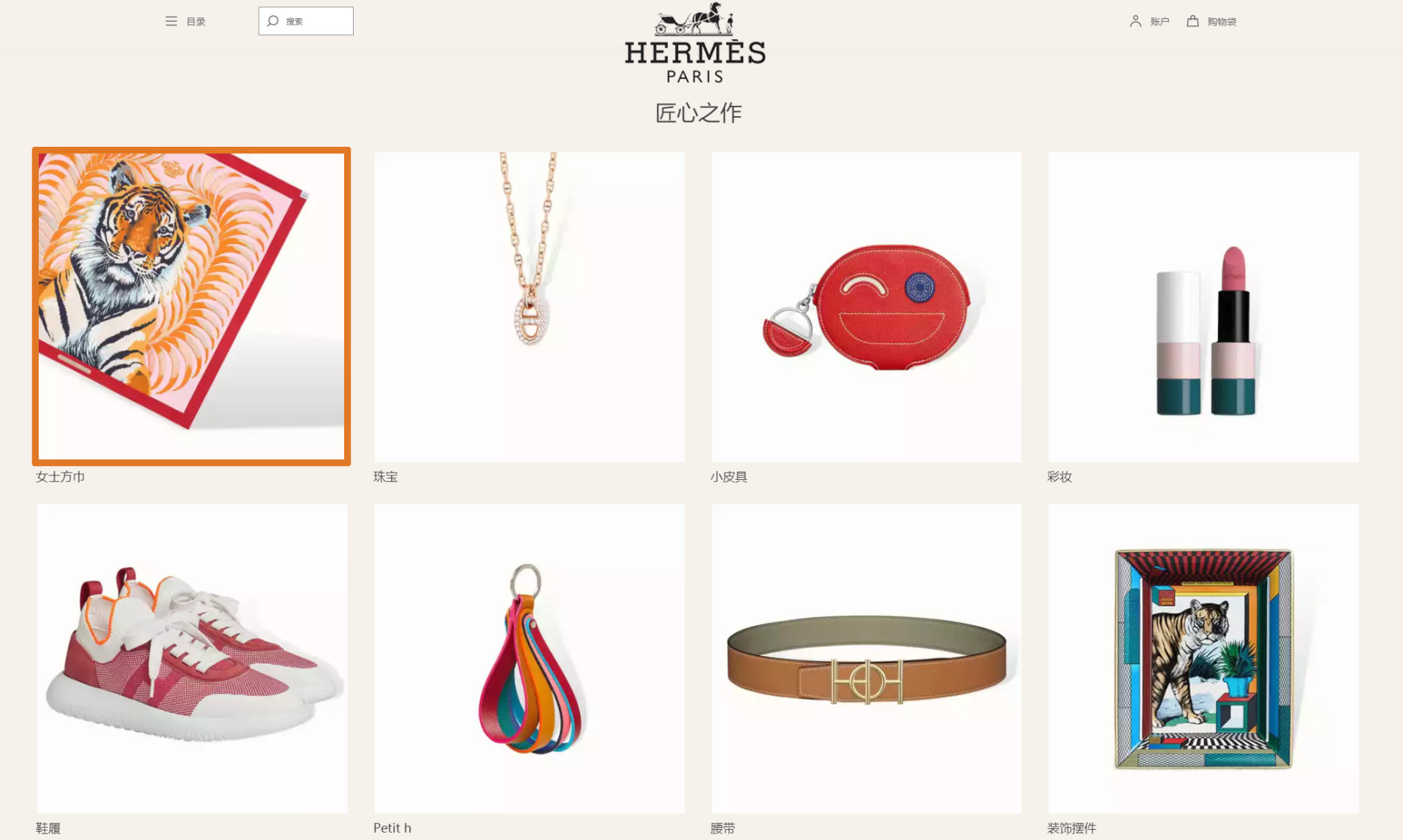Open the 账户 account link
The image size is (1403, 840).
(x=1160, y=22)
